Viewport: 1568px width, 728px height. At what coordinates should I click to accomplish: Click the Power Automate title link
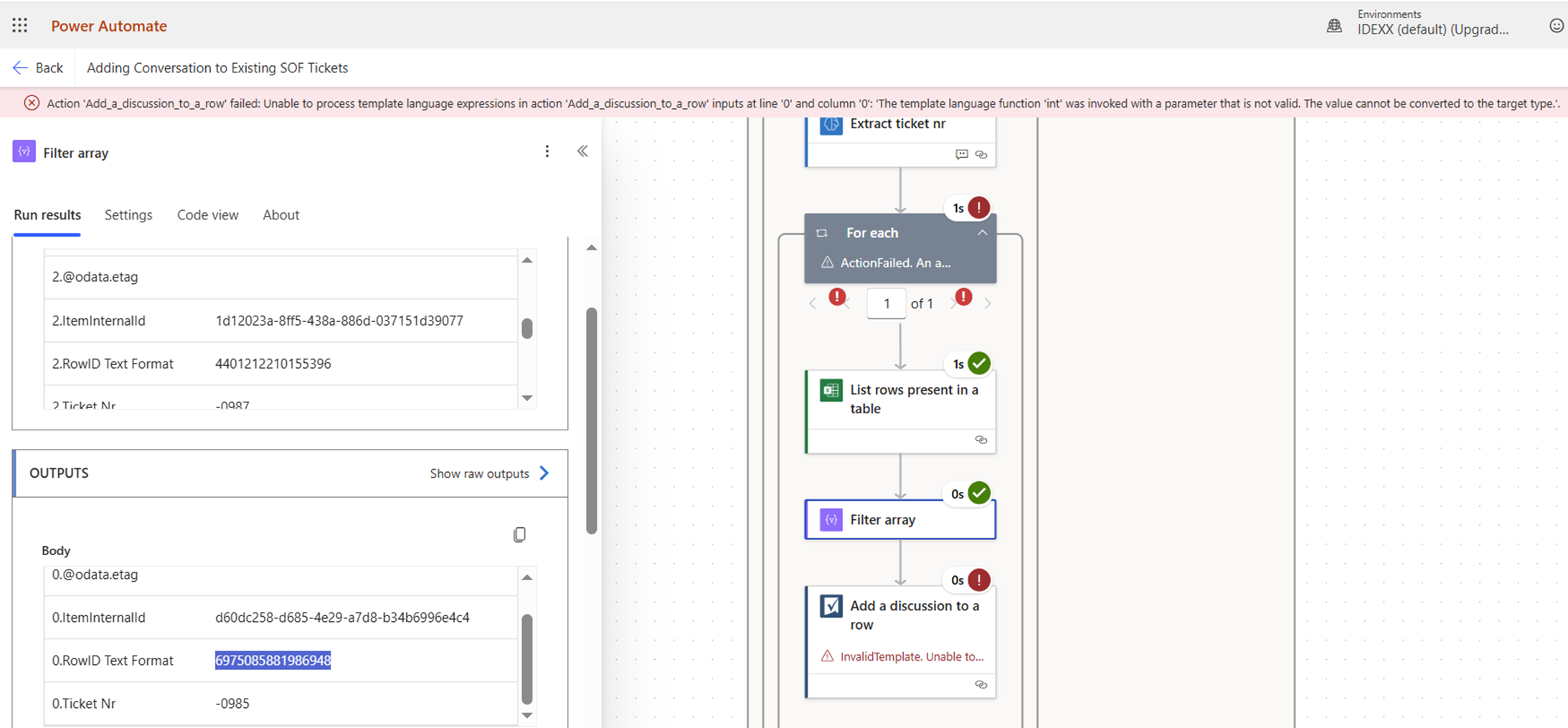(x=109, y=26)
